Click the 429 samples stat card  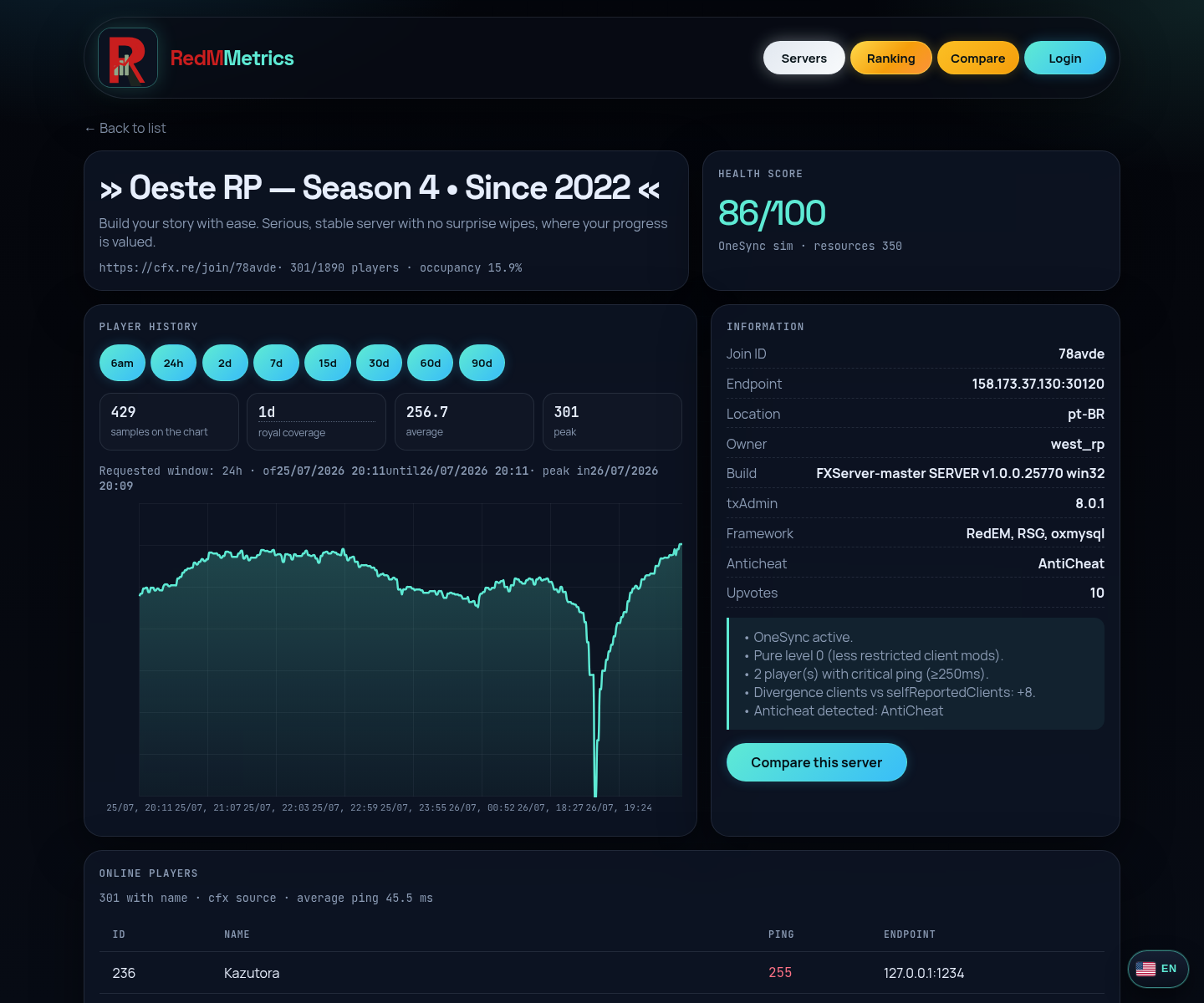coord(169,421)
